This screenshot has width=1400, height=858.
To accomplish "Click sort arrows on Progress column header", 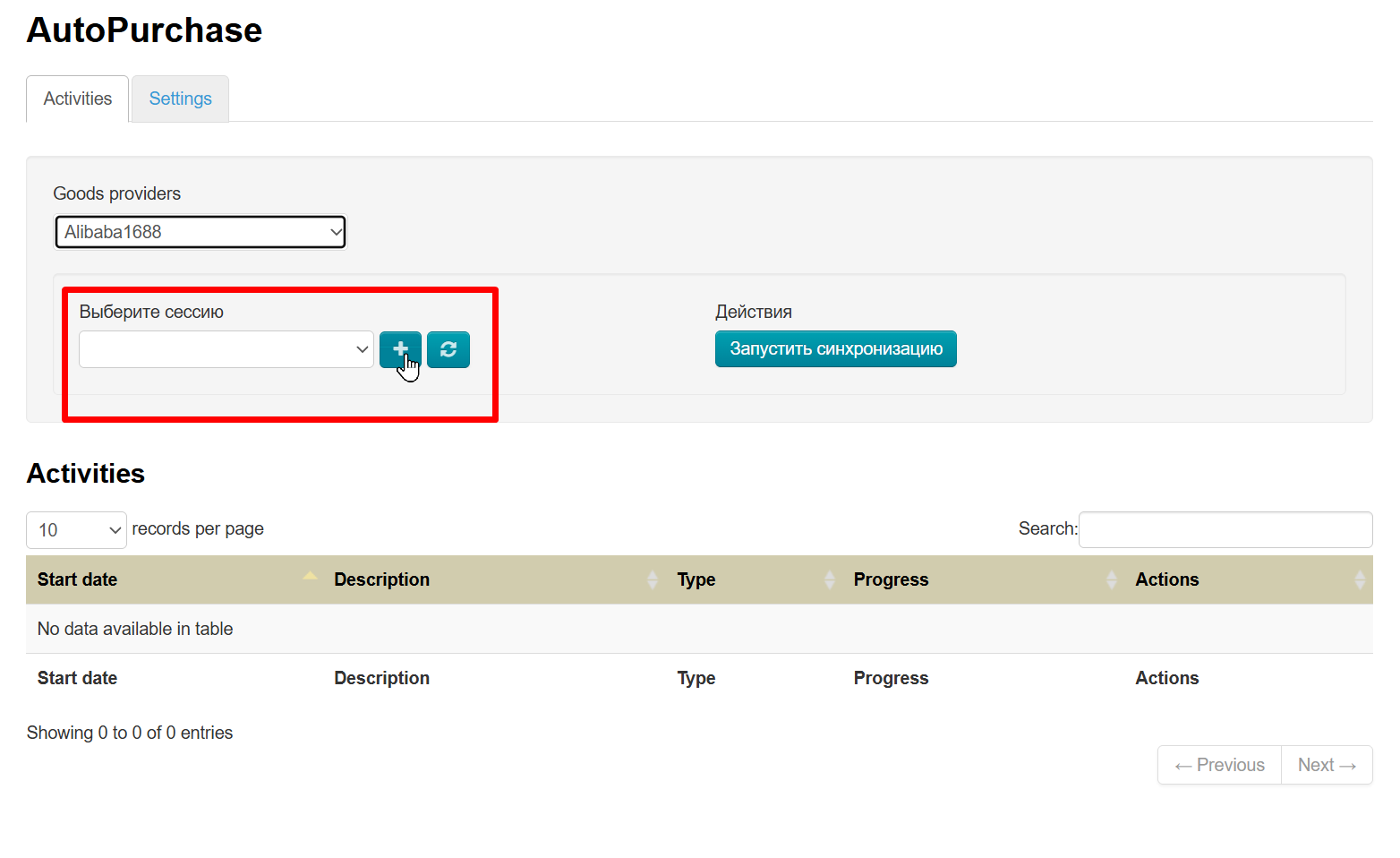I will (1111, 579).
